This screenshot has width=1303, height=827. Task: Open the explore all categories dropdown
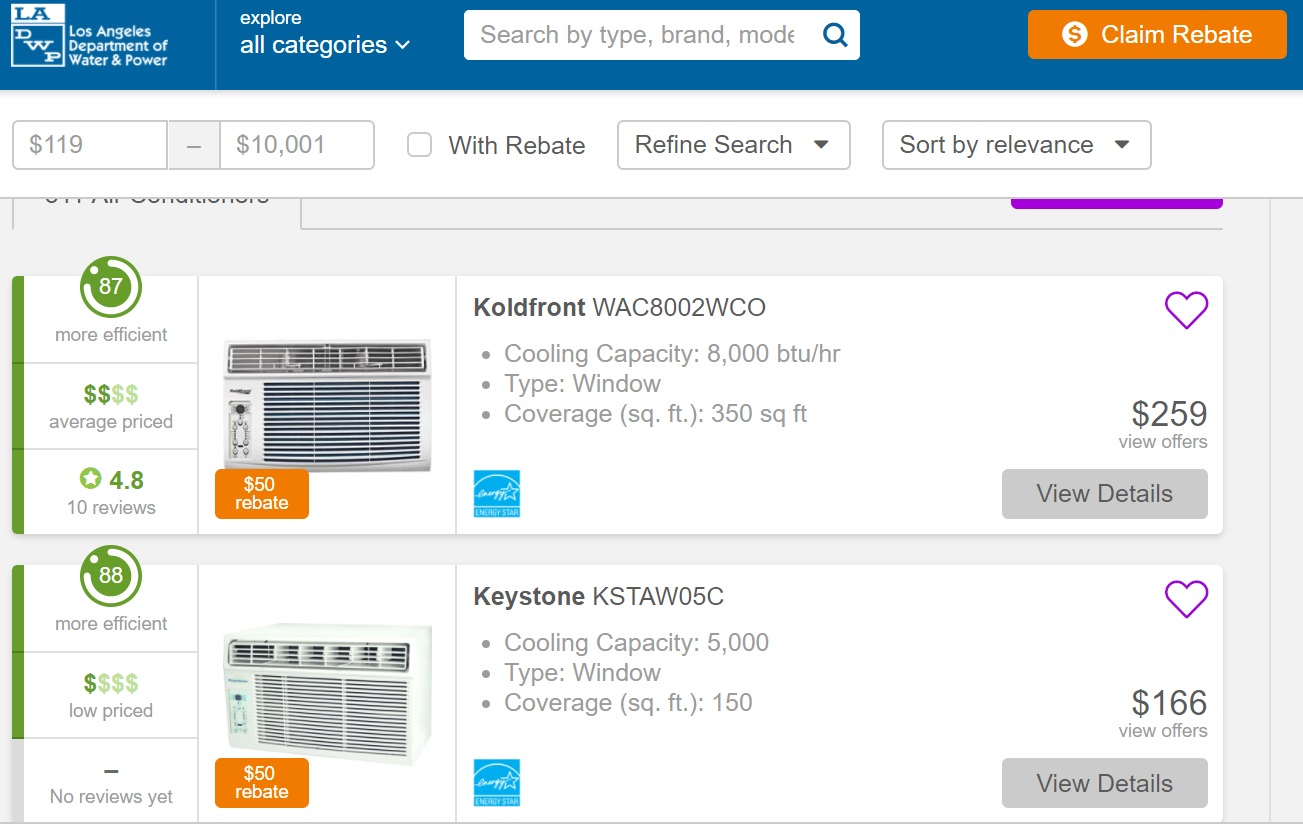(x=325, y=35)
